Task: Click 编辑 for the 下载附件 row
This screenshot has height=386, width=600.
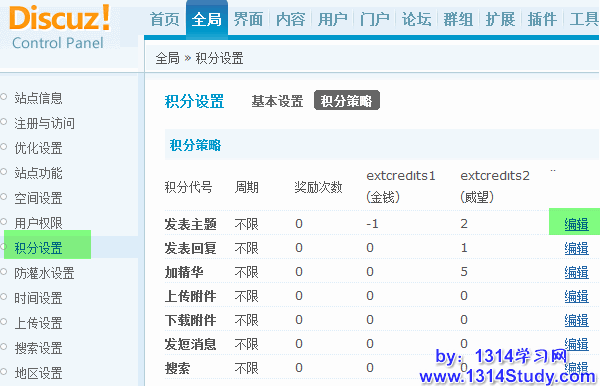Action: point(576,320)
